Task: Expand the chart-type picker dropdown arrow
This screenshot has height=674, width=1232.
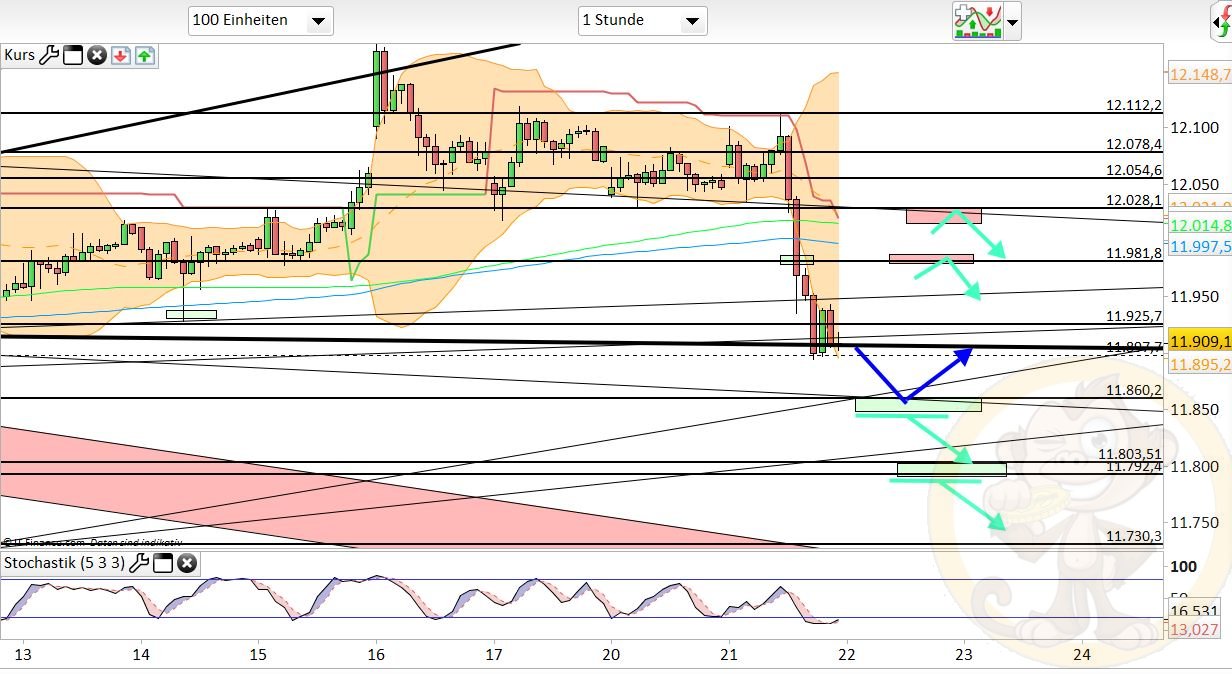Action: [1010, 21]
